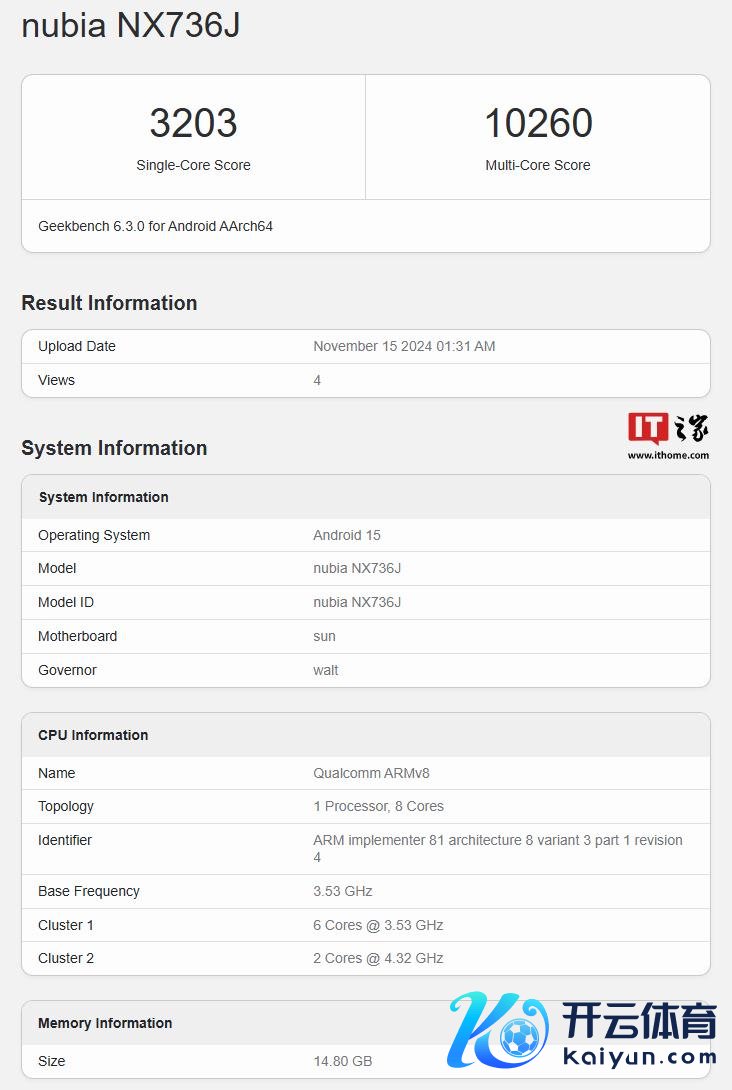
Task: Select the 10260 multi-core score
Action: 538,123
